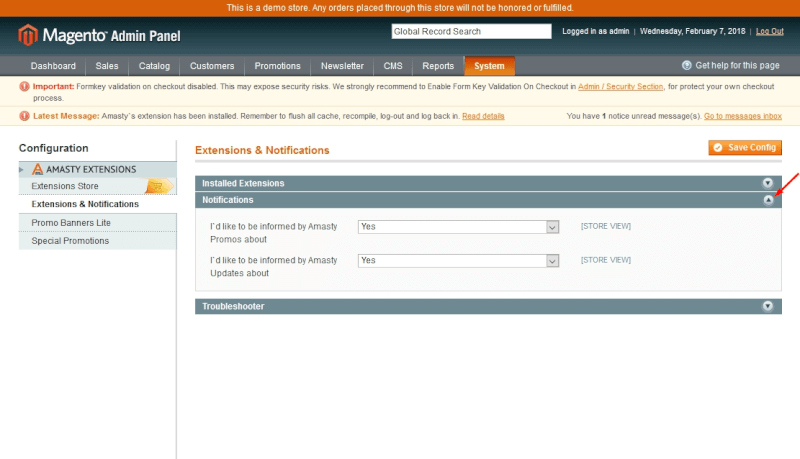The height and width of the screenshot is (459, 800).
Task: Focus the Global Record Search field
Action: pos(471,31)
